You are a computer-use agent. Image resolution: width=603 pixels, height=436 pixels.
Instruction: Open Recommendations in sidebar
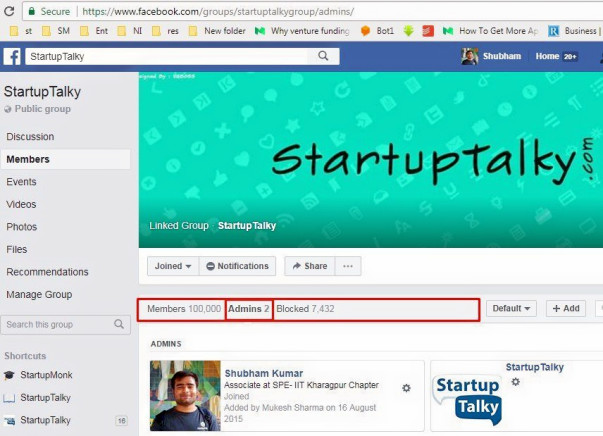click(x=47, y=272)
